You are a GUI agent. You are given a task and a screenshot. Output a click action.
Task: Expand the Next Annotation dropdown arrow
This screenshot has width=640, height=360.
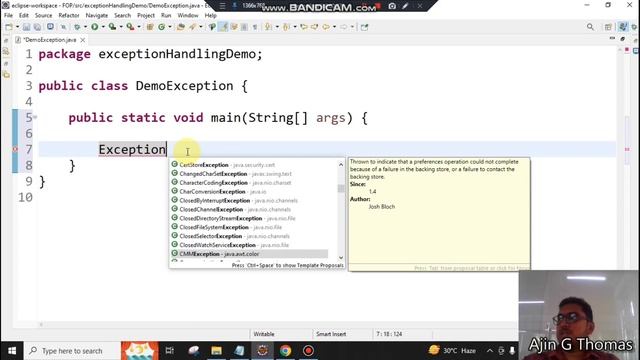[277, 27]
